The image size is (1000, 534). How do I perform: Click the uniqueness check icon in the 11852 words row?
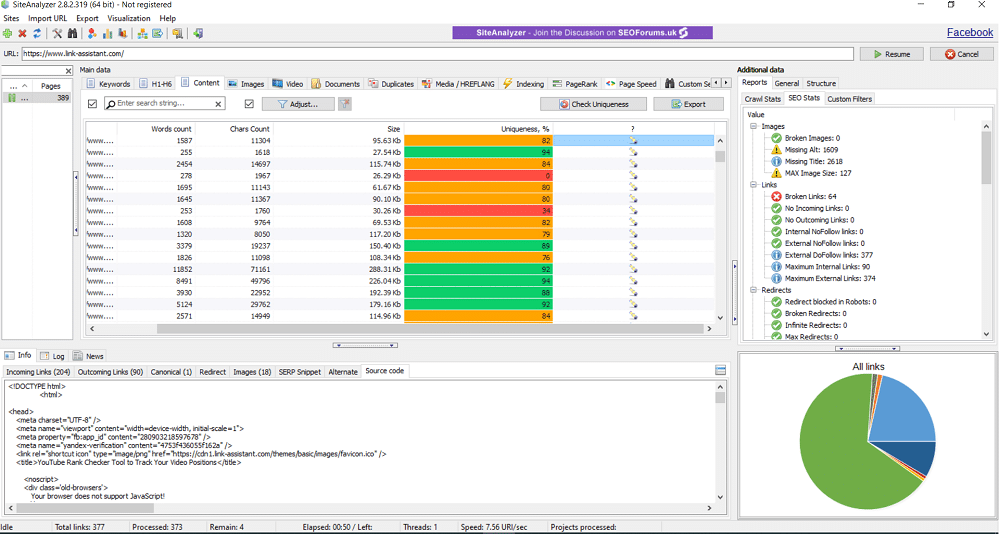click(x=633, y=269)
